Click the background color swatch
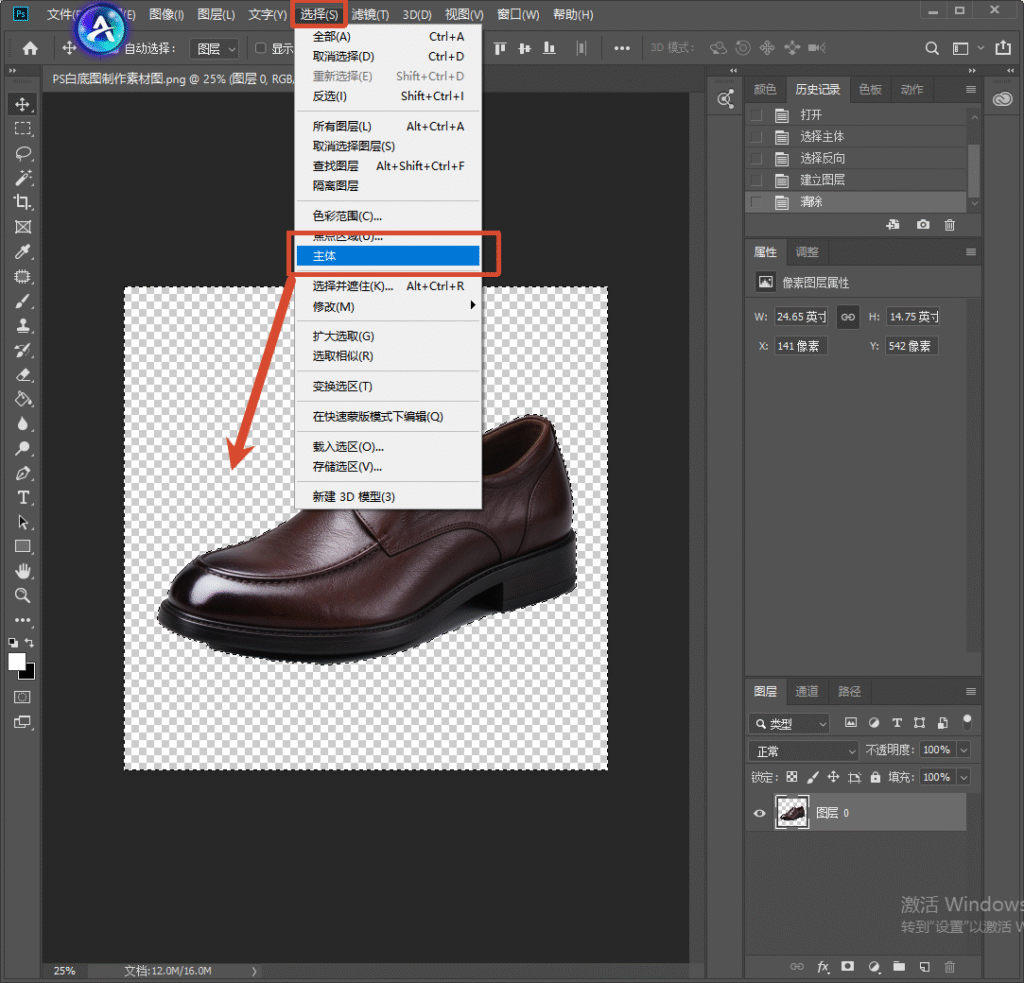The image size is (1024, 983). (x=29, y=673)
